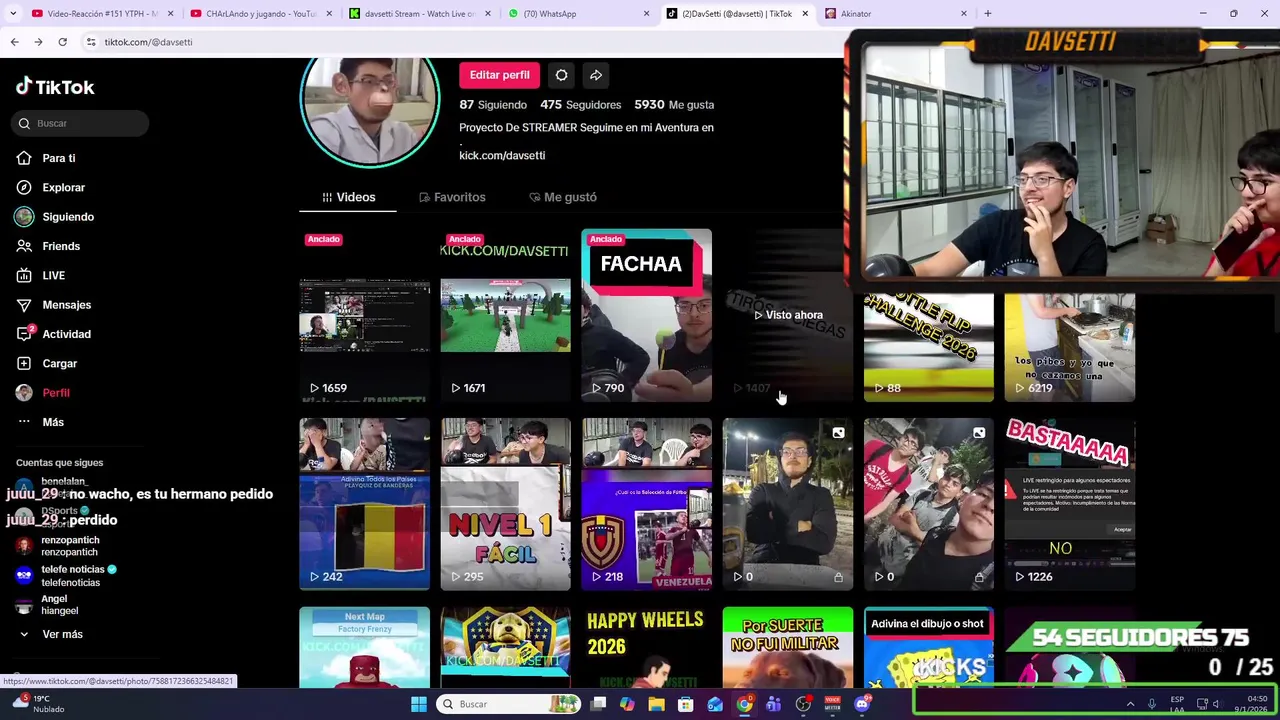The height and width of the screenshot is (720, 1280).
Task: Switch to the Favoritos tab
Action: pyautogui.click(x=452, y=197)
